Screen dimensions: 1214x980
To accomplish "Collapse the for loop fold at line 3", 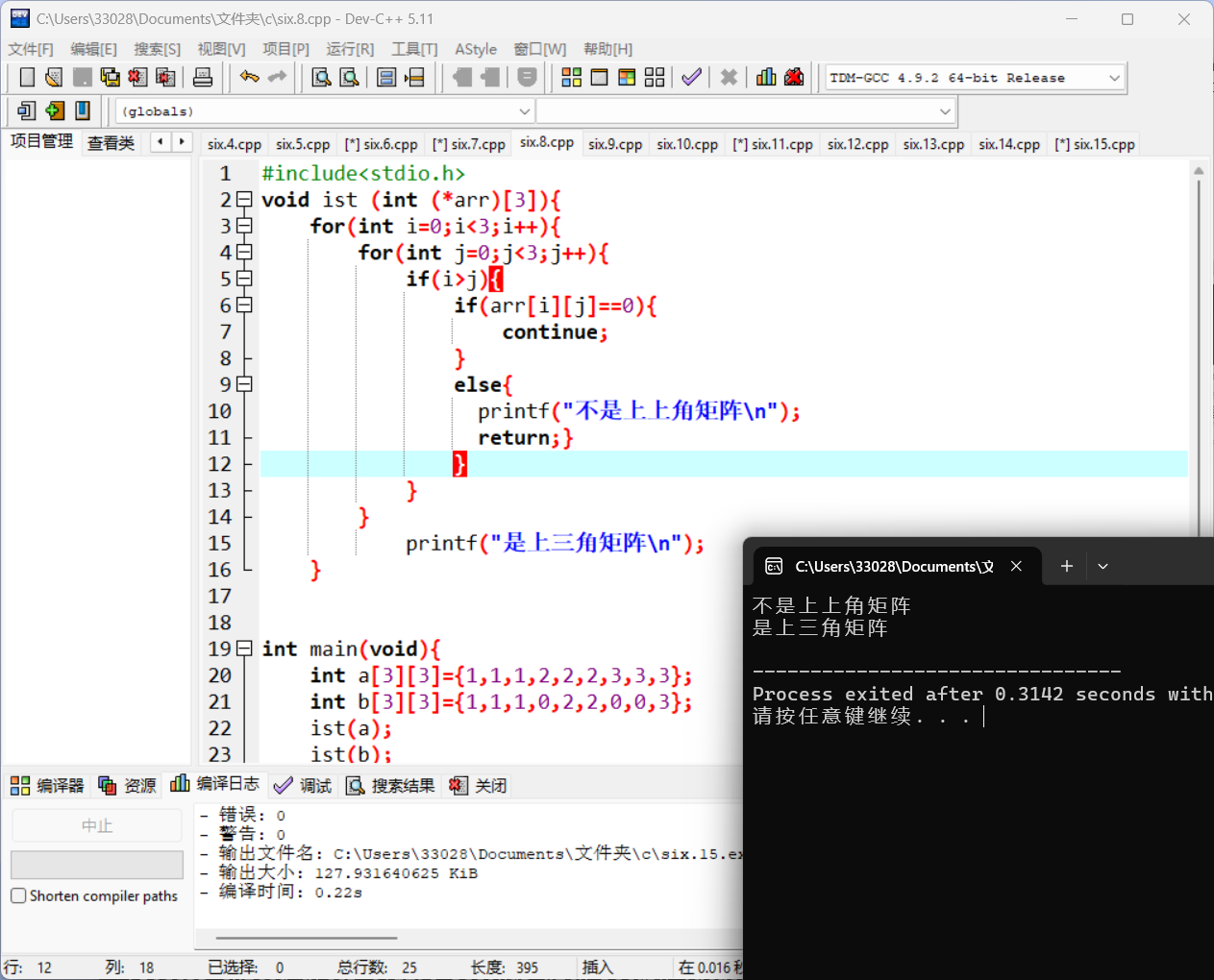I will point(244,226).
